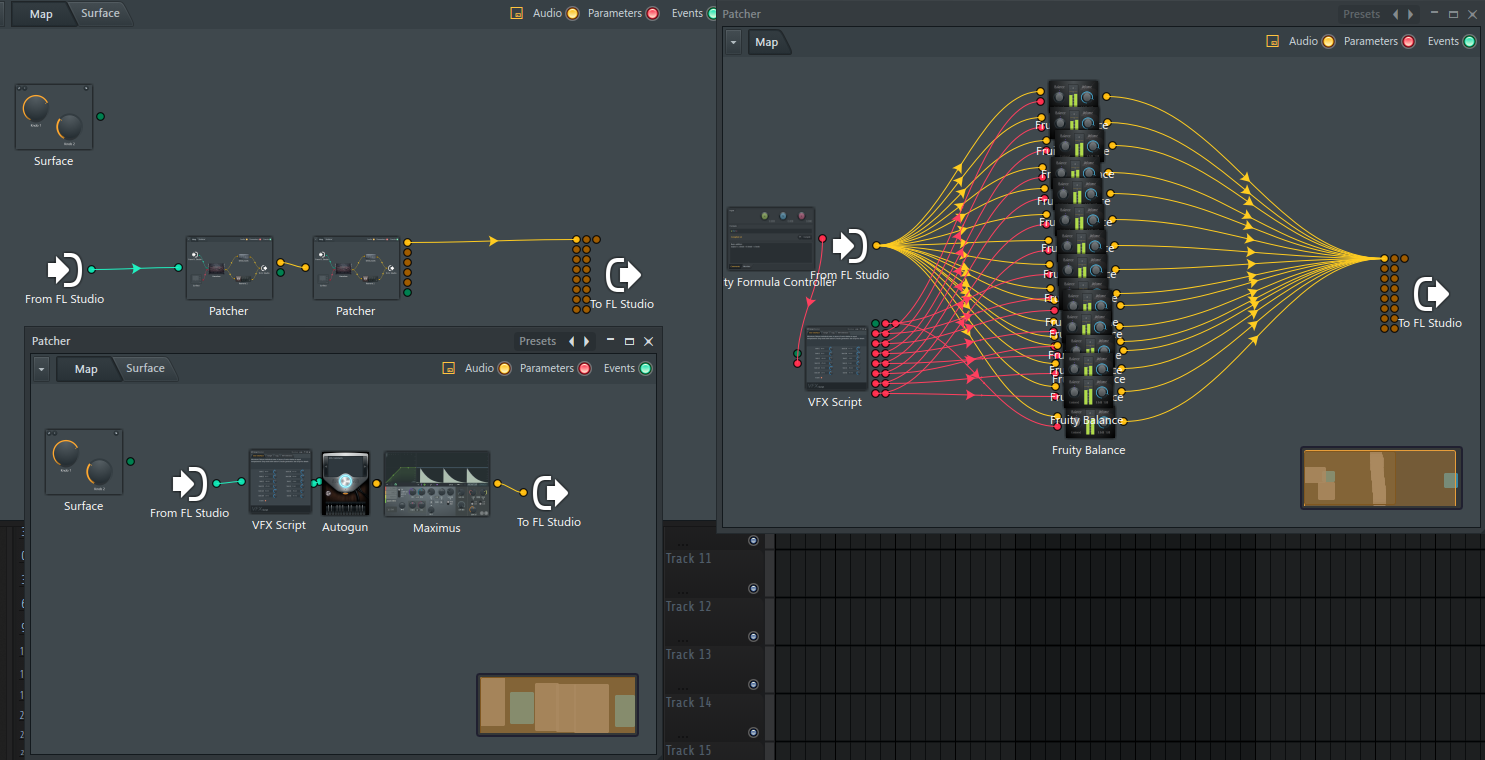Open Presets list in Fruity Balance Patcher window
This screenshot has height=760, width=1485.
tap(1362, 15)
